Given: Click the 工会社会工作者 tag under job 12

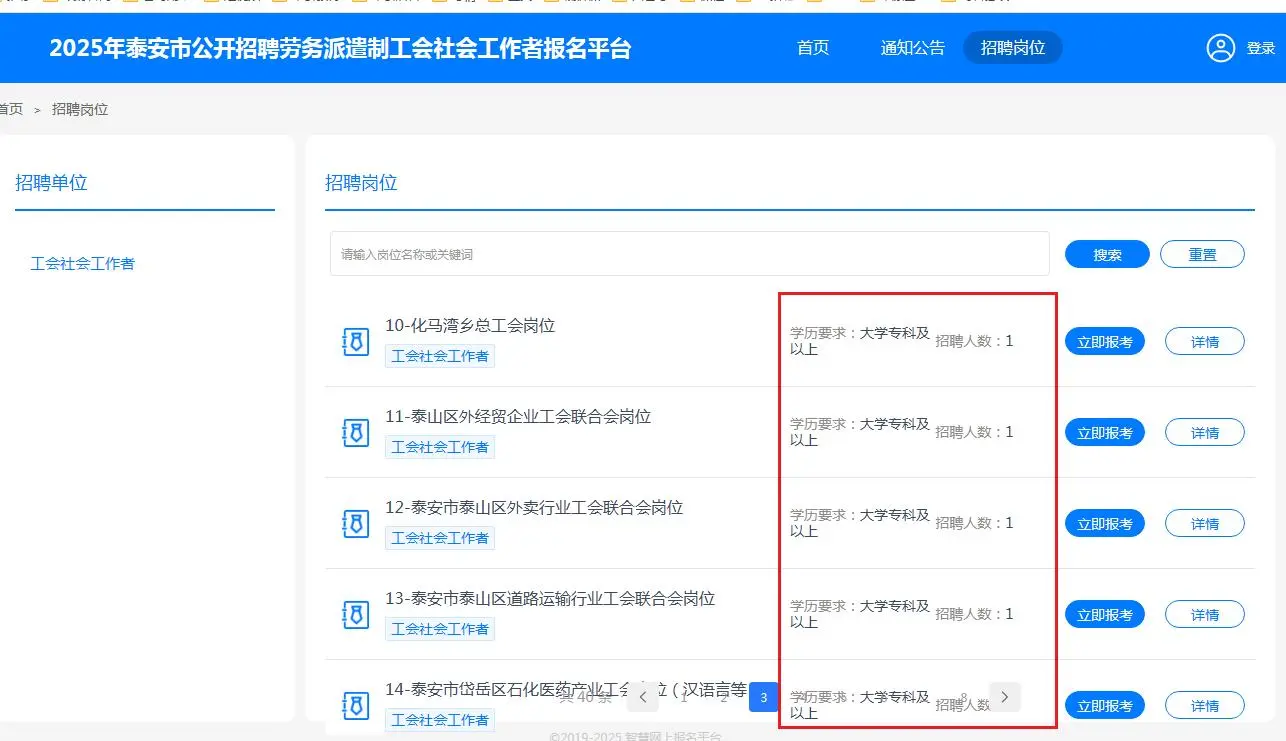Looking at the screenshot, I should (x=440, y=537).
